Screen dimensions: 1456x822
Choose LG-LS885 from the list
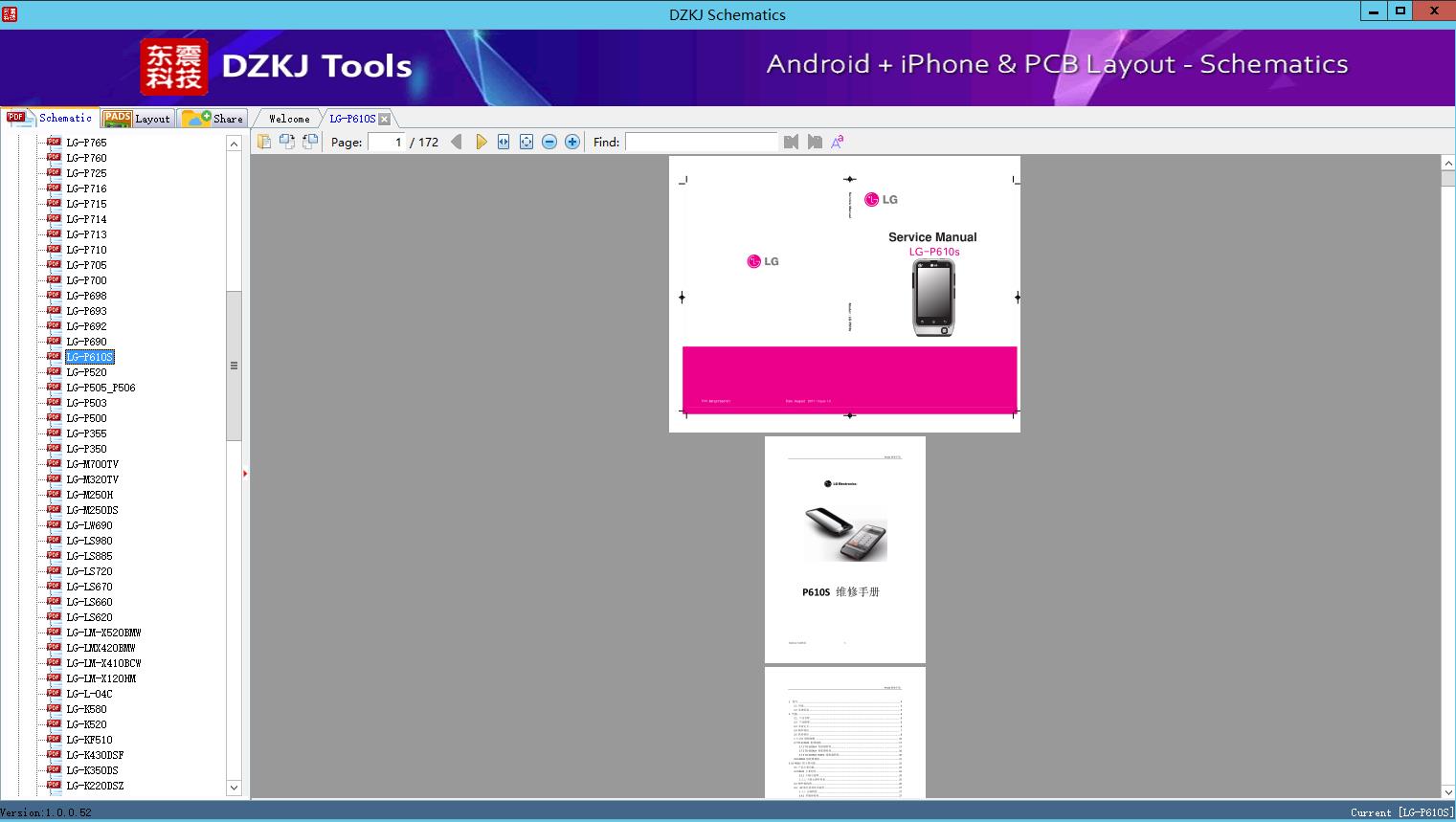tap(89, 556)
